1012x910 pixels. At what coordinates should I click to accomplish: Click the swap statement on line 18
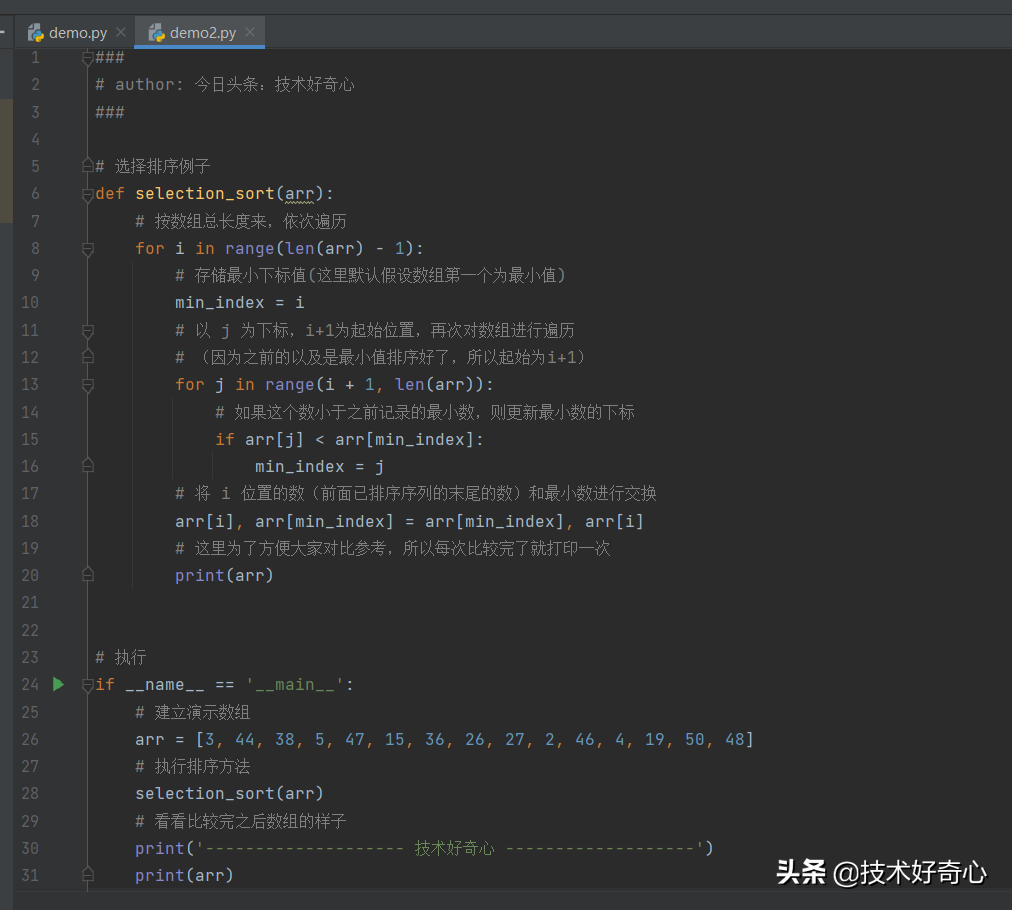coord(409,521)
